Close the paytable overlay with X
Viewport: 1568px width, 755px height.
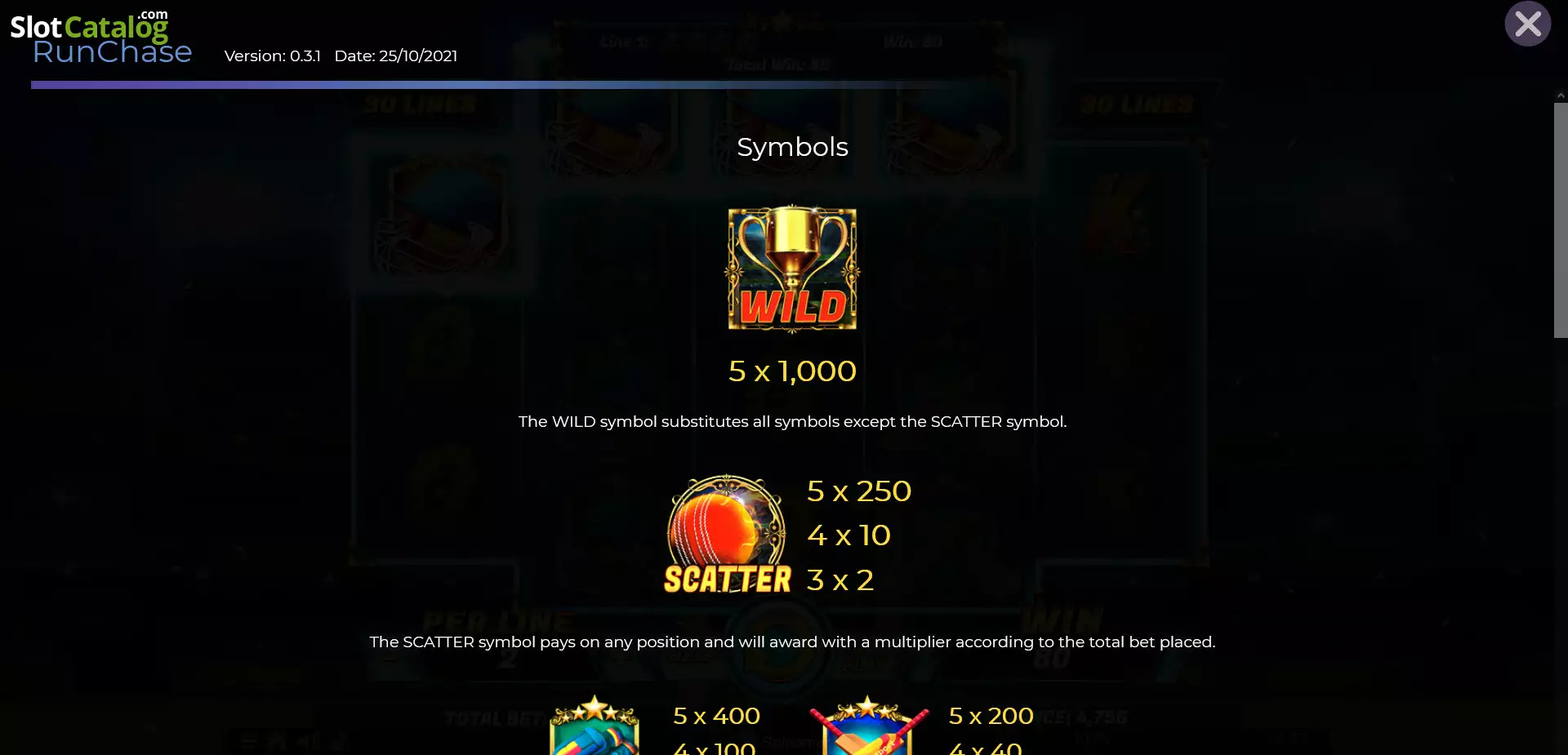pos(1528,24)
